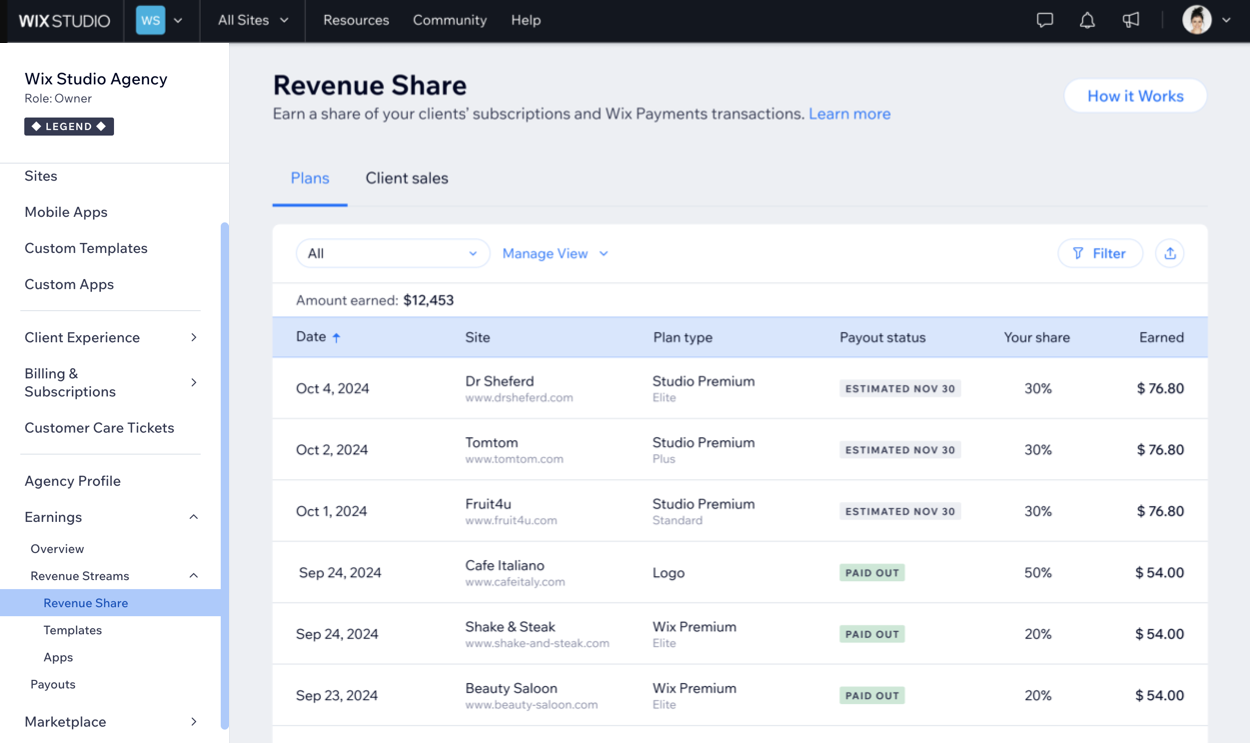
Task: Click Wix Studio Agency workspace name
Action: (96, 79)
